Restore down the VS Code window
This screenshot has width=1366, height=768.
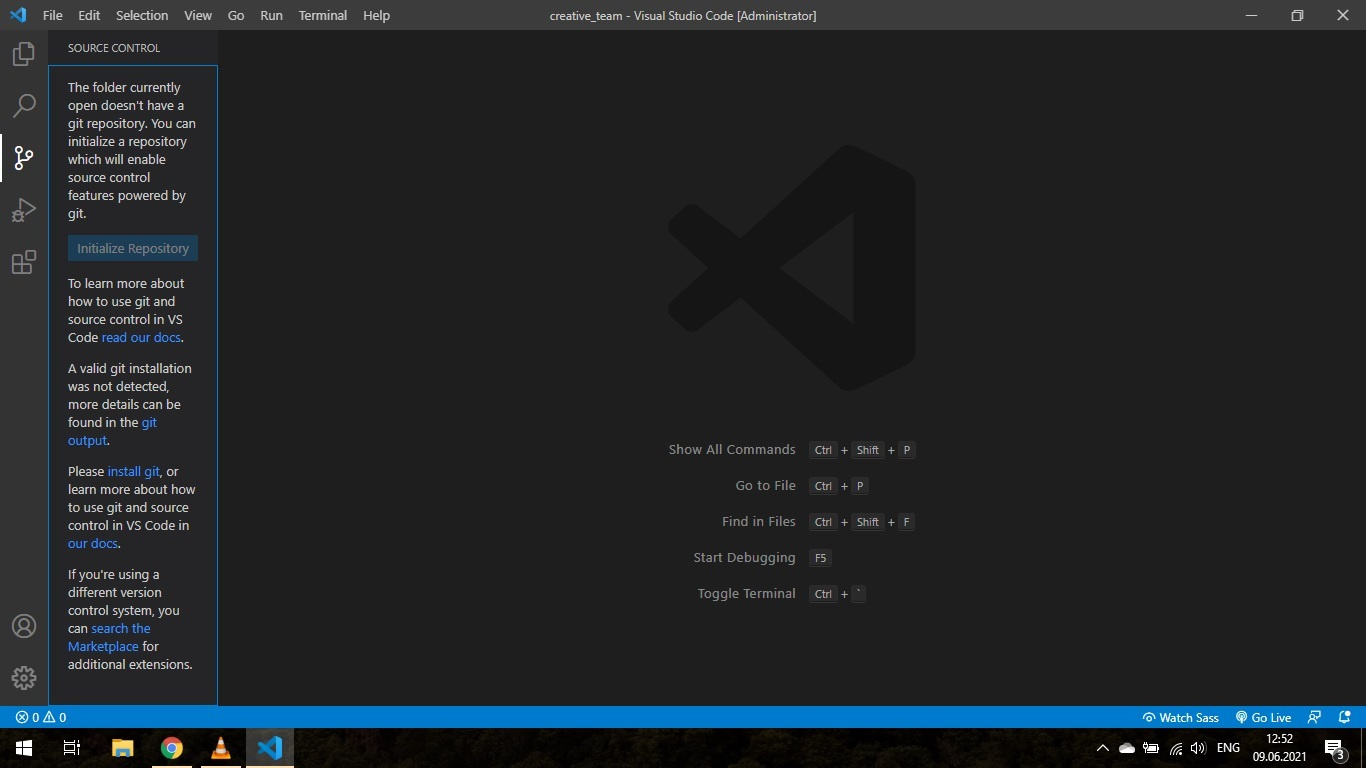pos(1297,15)
